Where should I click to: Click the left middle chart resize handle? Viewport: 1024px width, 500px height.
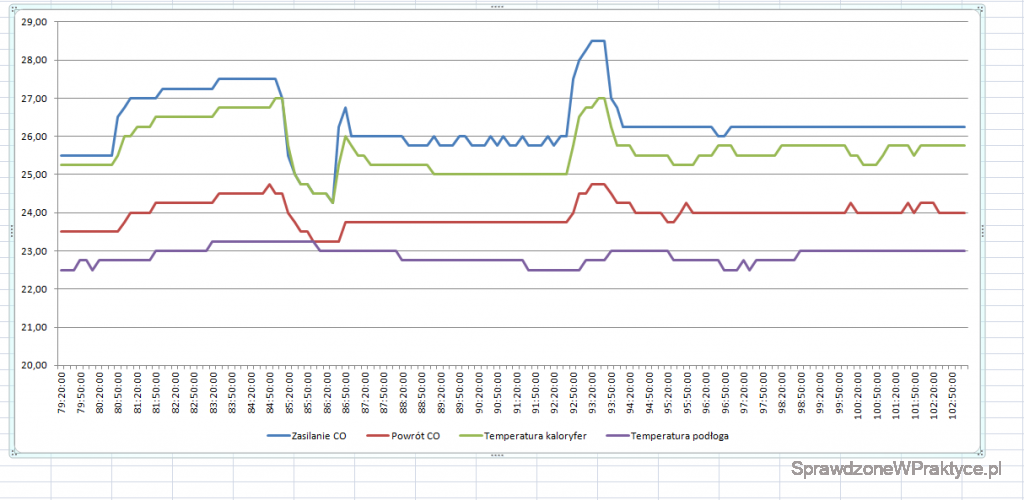[12, 231]
